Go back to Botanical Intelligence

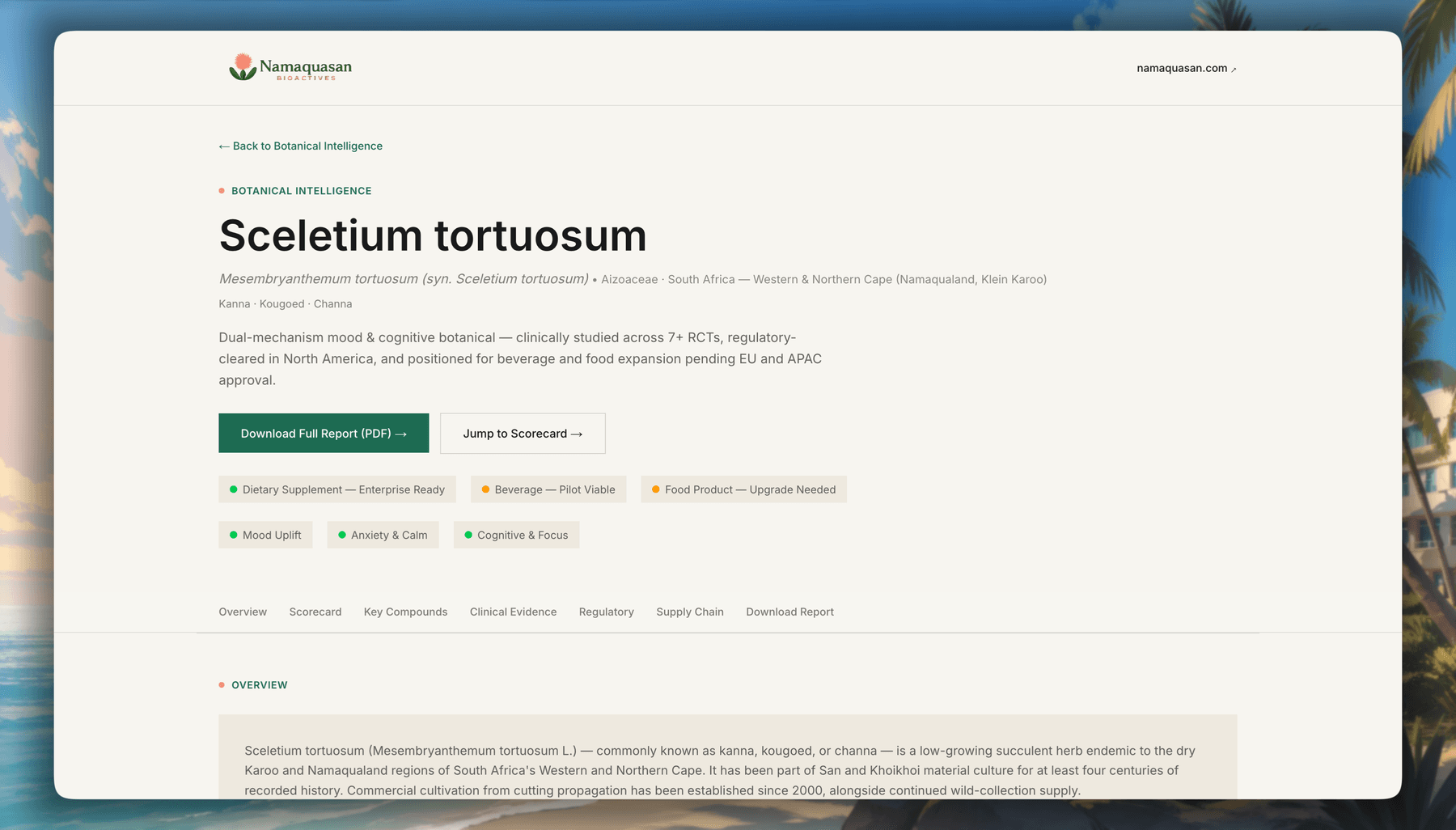click(300, 146)
